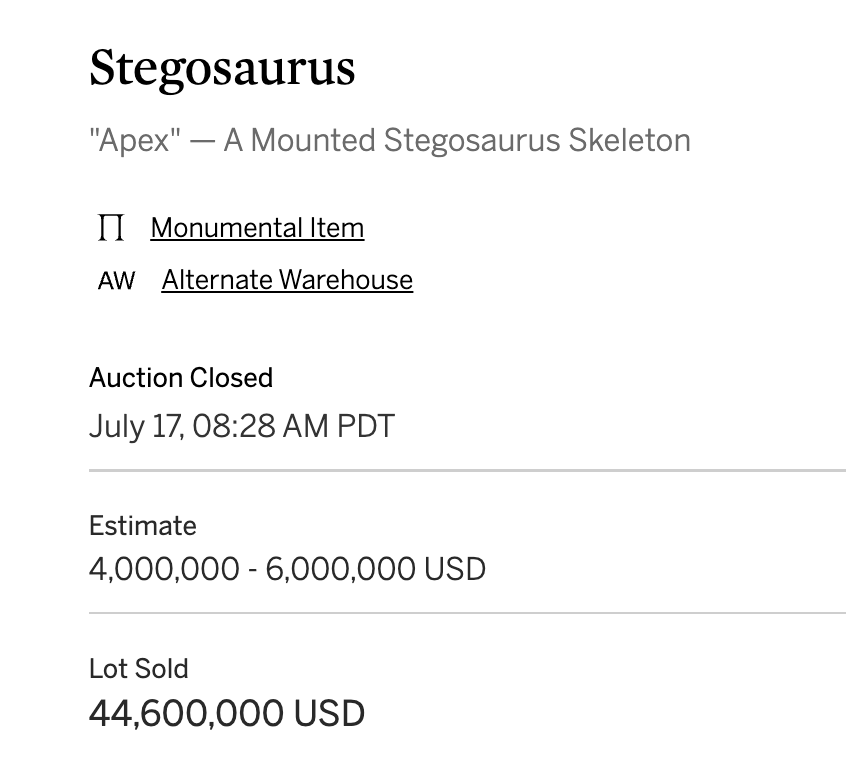This screenshot has height=770, width=846.
Task: Click the Lot Sold label
Action: [139, 669]
